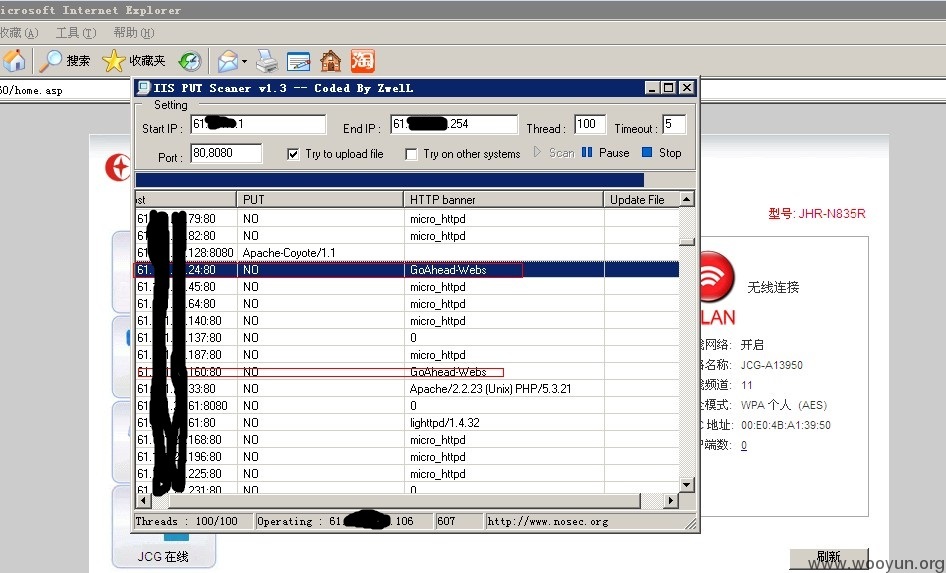946x573 pixels.
Task: Select the row with host ending 82:80
Action: pos(407,235)
